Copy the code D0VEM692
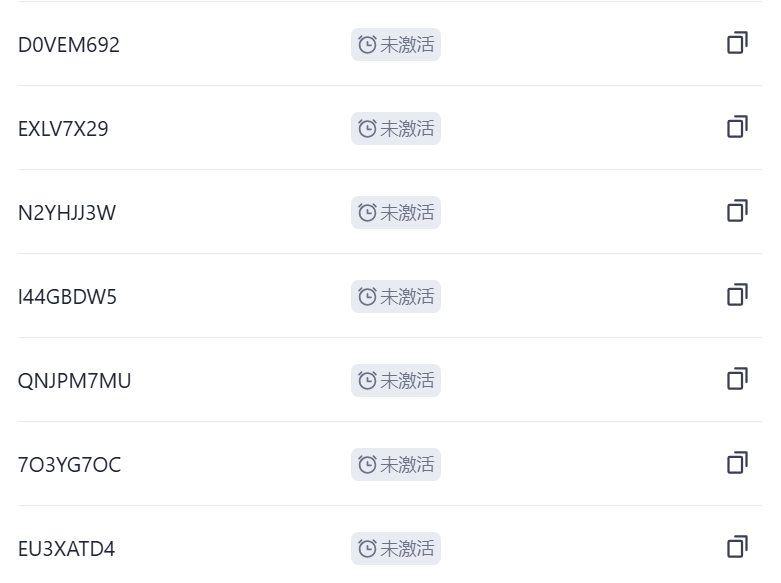781x583 pixels. 737,43
